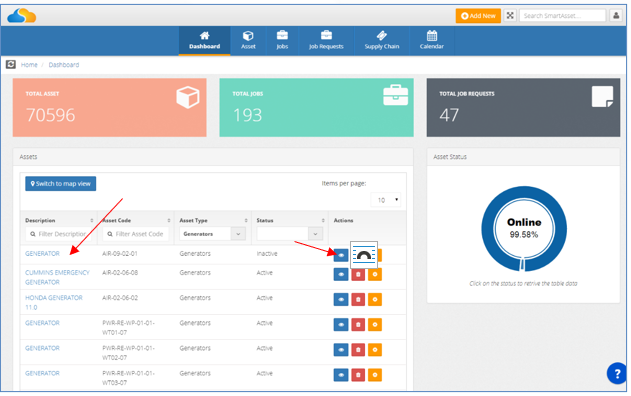631x396 pixels.
Task: View asset PWR-RE-WP-01-01-WT02-07
Action: [x=341, y=350]
